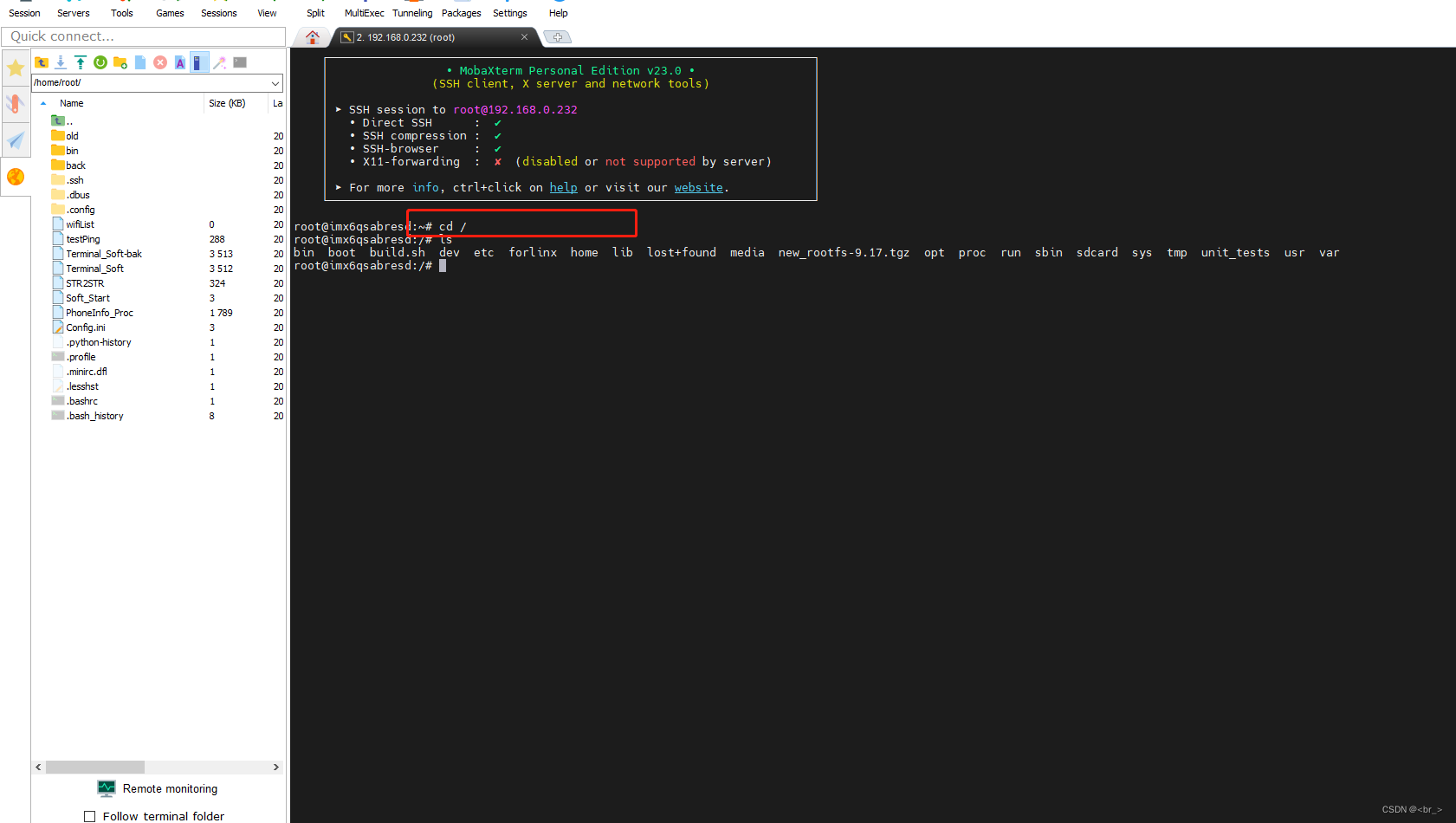Open a new tab with plus button
This screenshot has height=823, width=1456.
pos(558,37)
